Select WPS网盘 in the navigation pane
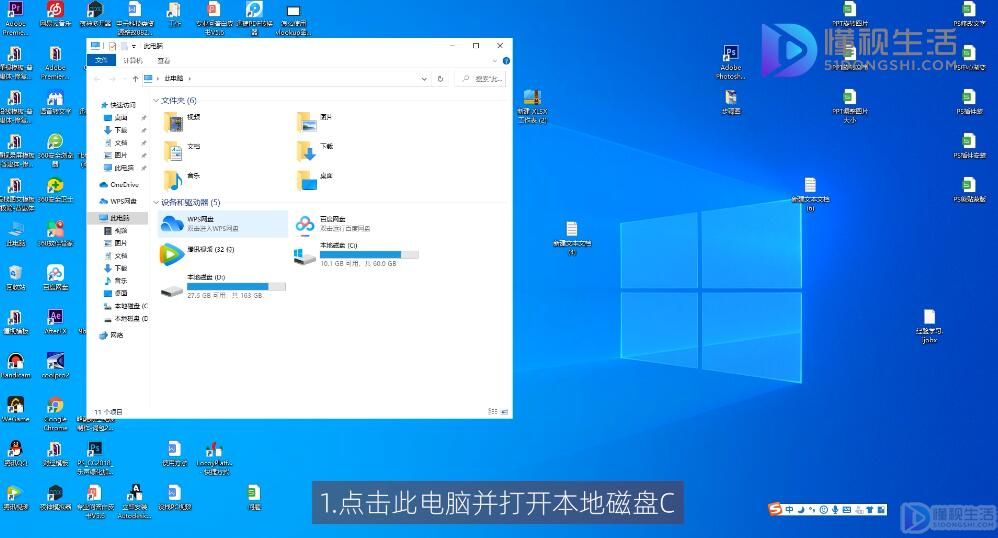The width and height of the screenshot is (998, 538). [118, 201]
